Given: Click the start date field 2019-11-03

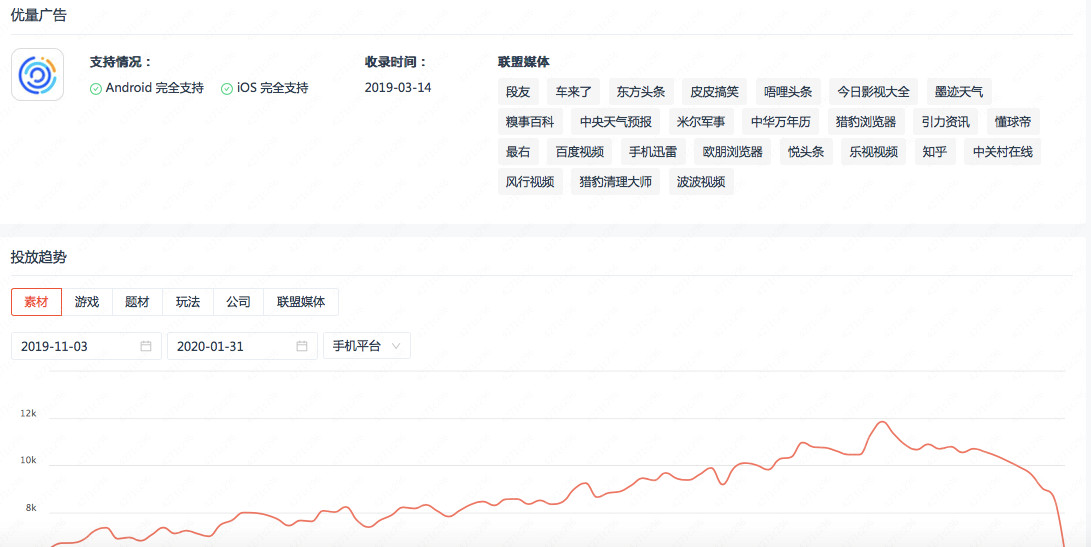Looking at the screenshot, I should 86,346.
